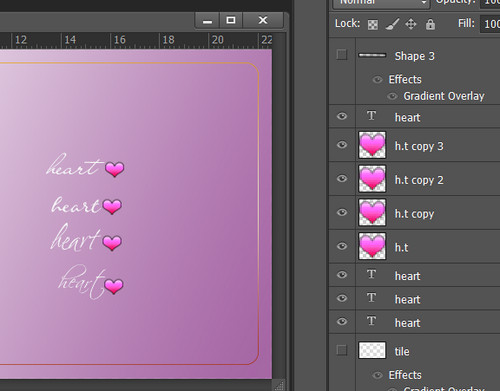Image resolution: width=500 pixels, height=391 pixels.
Task: Click the Opacity value field
Action: (x=490, y=3)
